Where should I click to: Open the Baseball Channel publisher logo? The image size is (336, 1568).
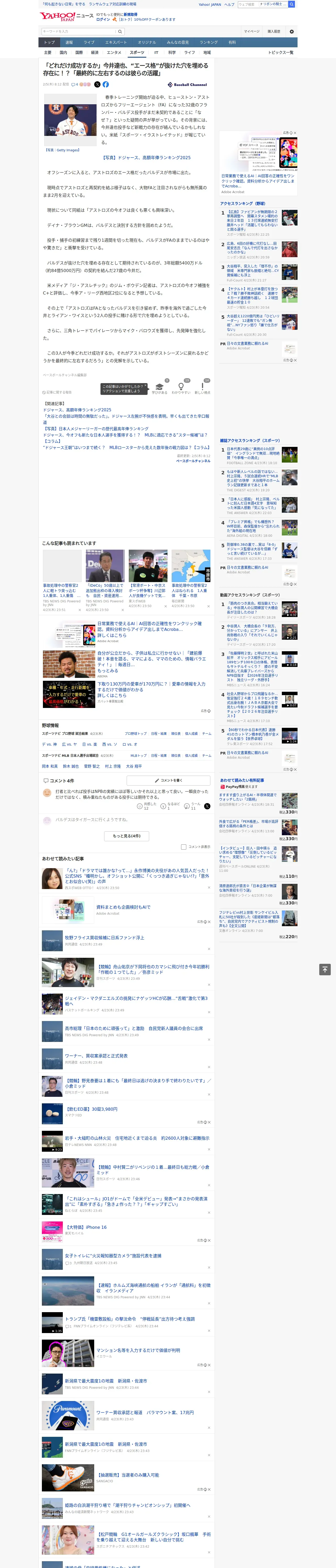tap(187, 85)
